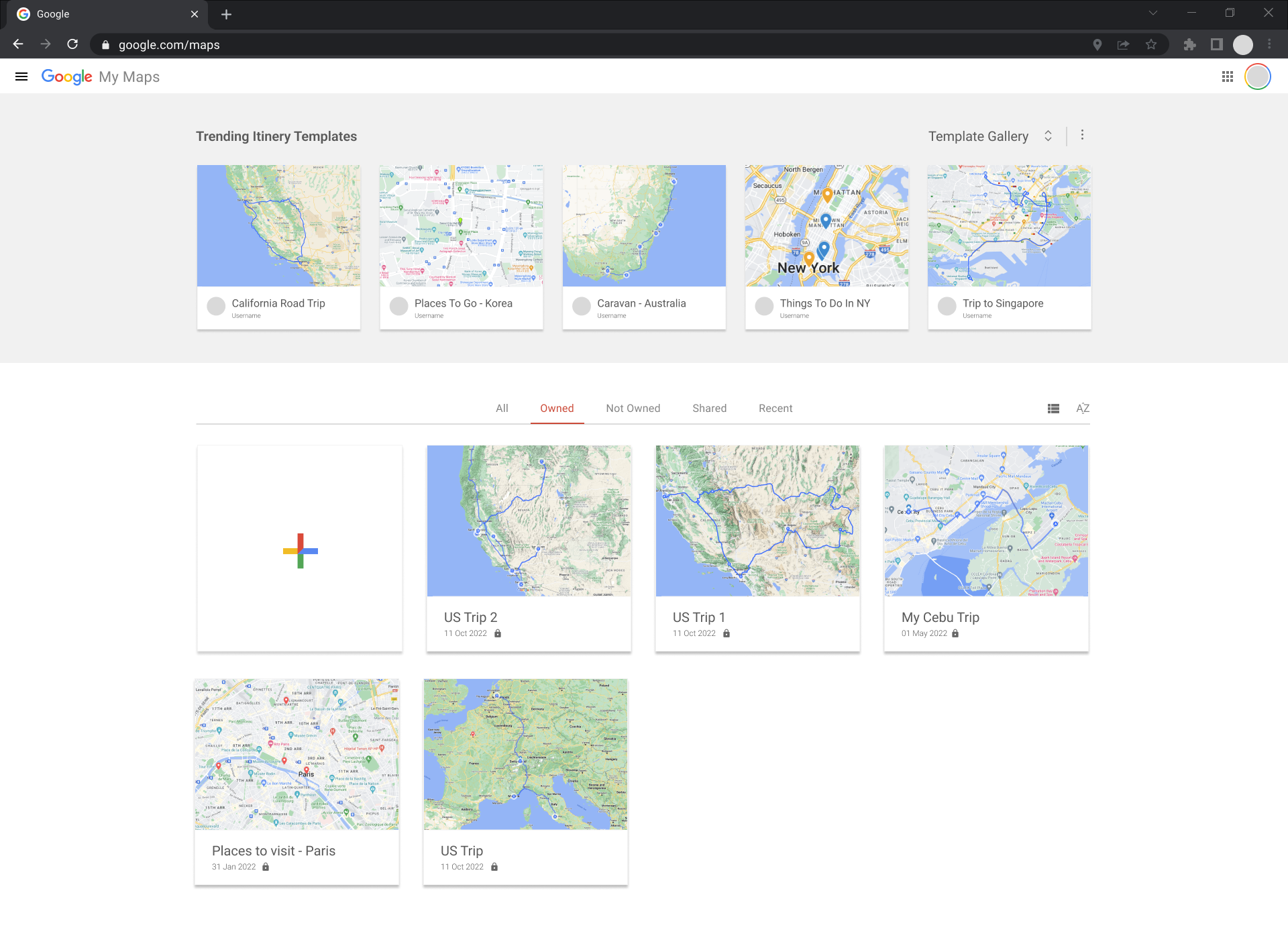Open the hamburger main menu

(x=21, y=76)
